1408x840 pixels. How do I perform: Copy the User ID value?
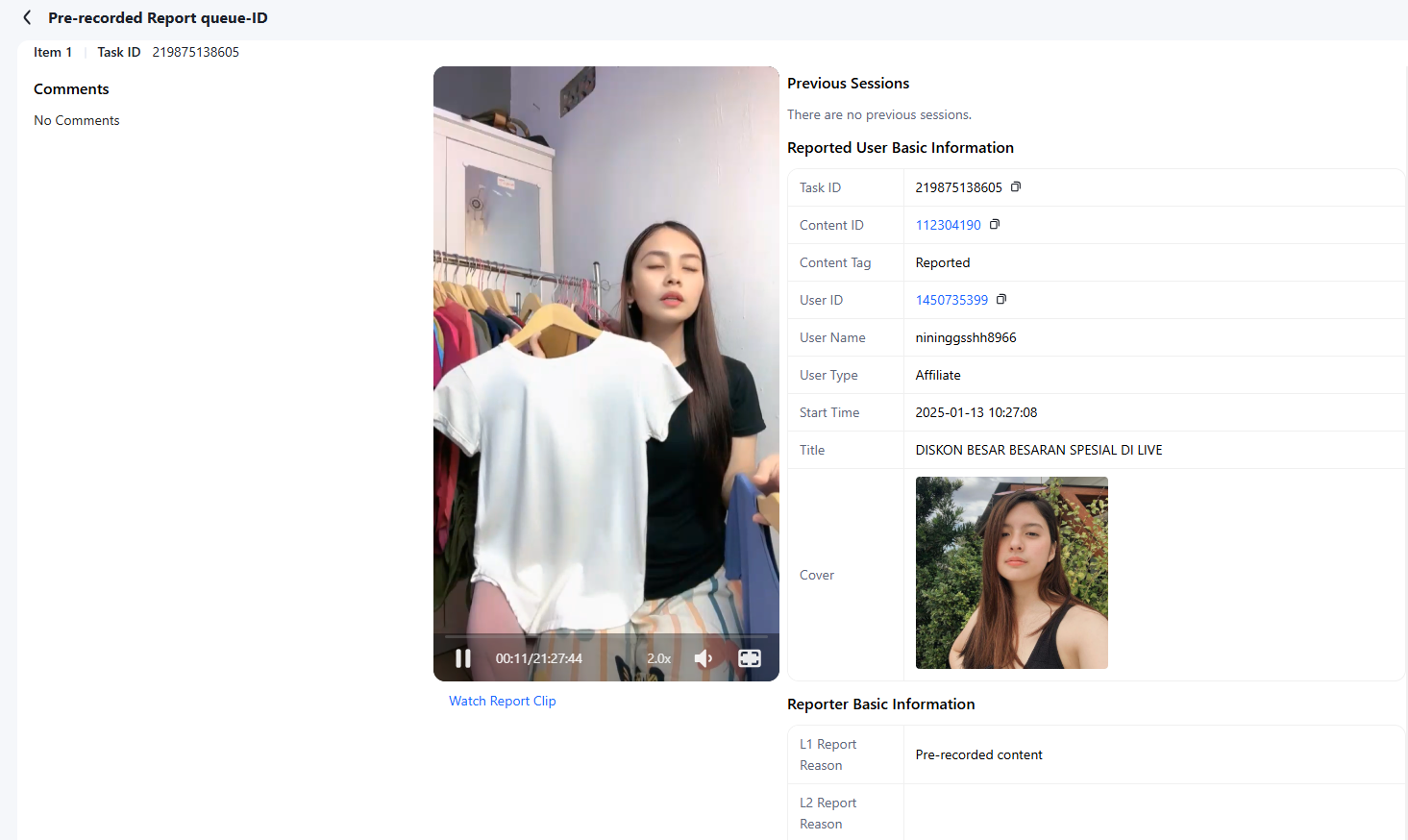pyautogui.click(x=1001, y=300)
